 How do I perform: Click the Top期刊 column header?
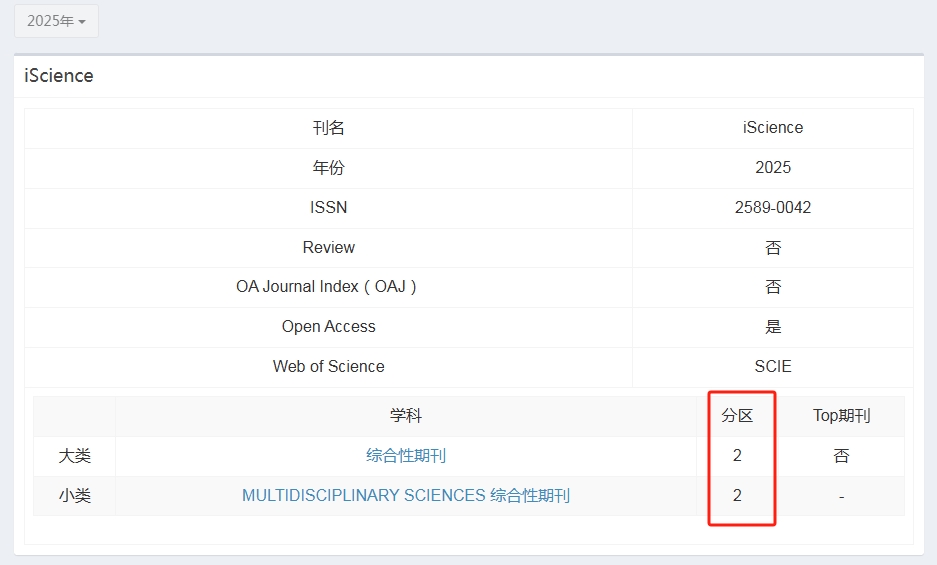841,416
